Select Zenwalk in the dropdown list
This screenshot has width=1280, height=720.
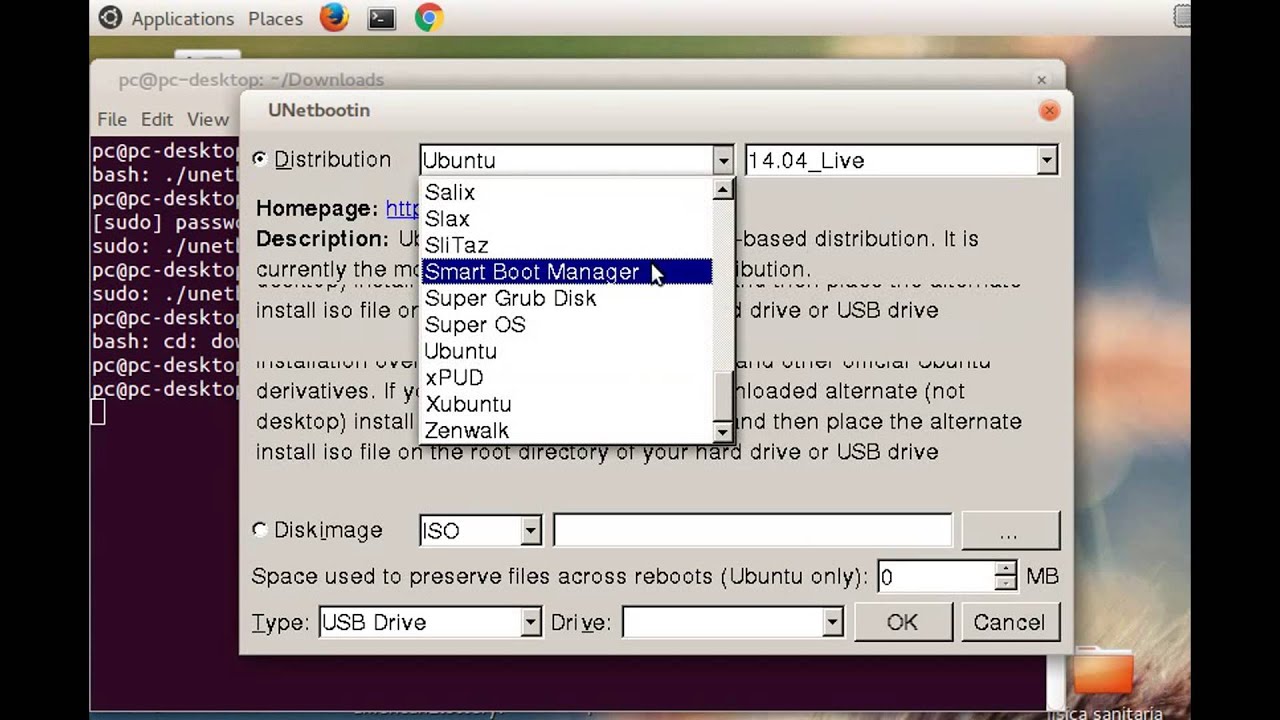(567, 431)
